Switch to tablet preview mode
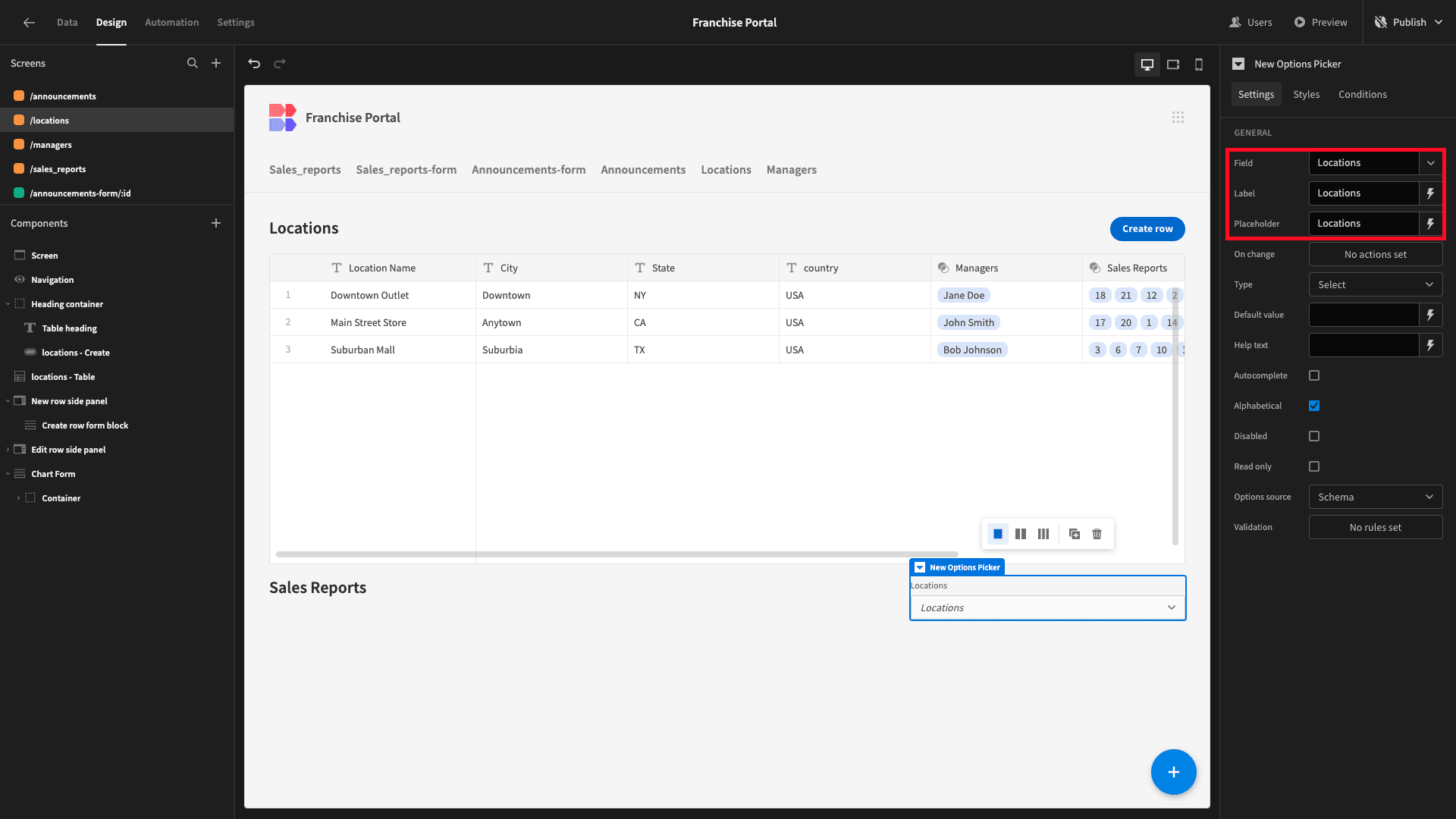 coord(1173,64)
